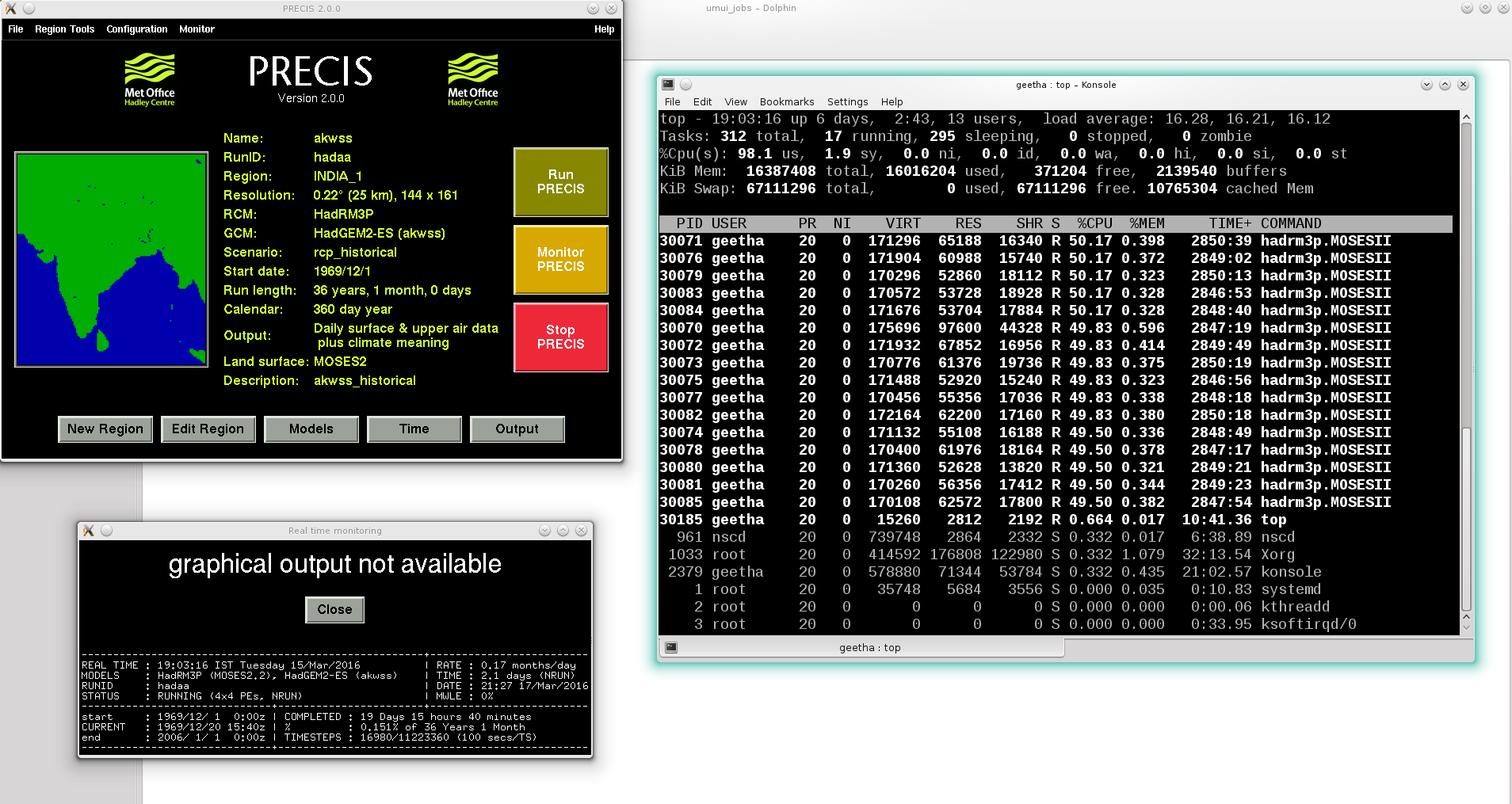
Task: Close the Konsole window
Action: 1463,85
